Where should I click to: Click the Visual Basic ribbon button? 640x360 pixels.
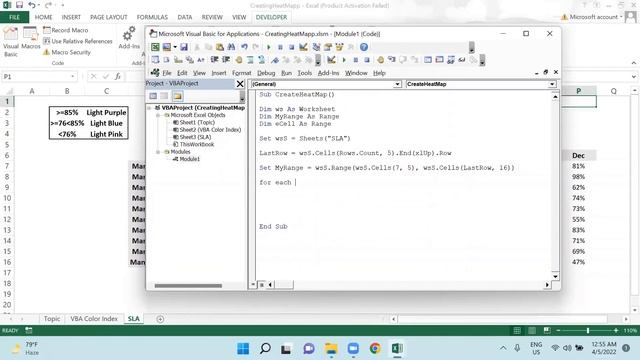click(x=11, y=42)
